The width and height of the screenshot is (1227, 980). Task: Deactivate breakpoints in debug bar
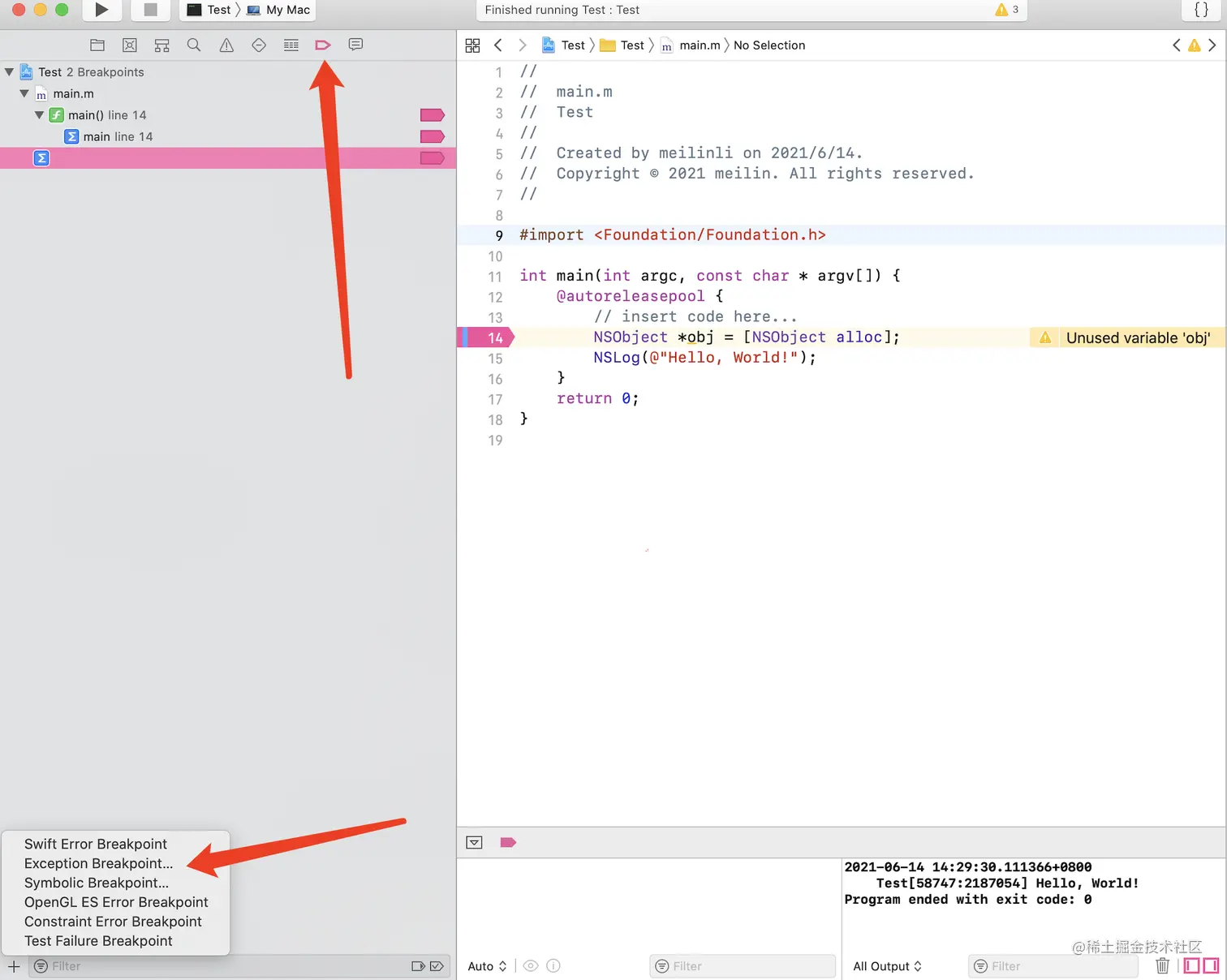tap(508, 843)
